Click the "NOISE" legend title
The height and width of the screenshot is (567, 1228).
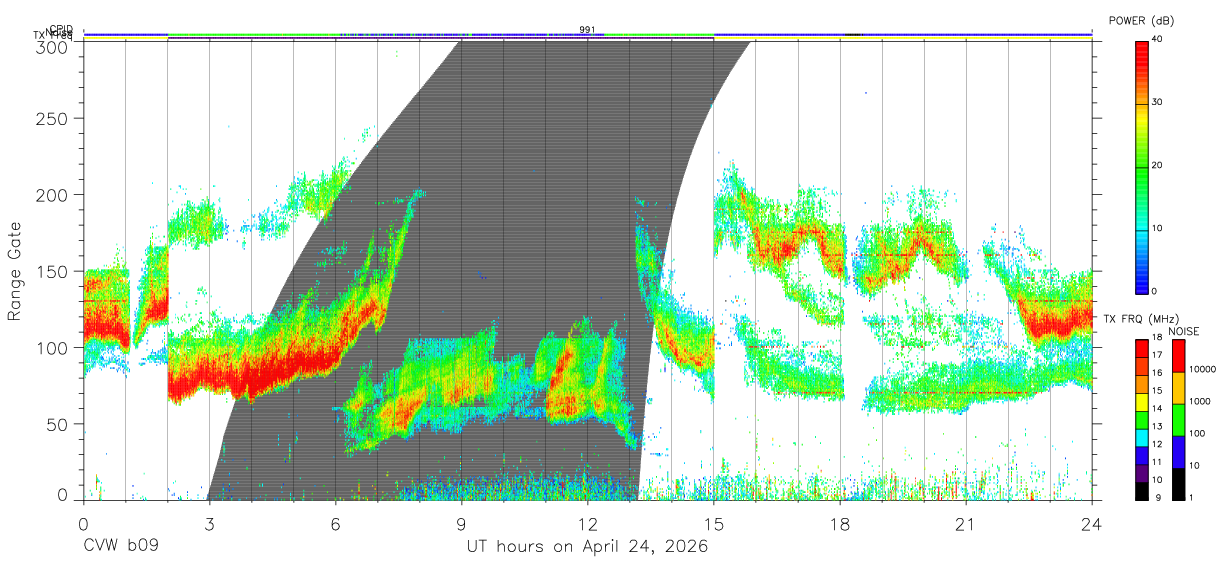[1184, 331]
